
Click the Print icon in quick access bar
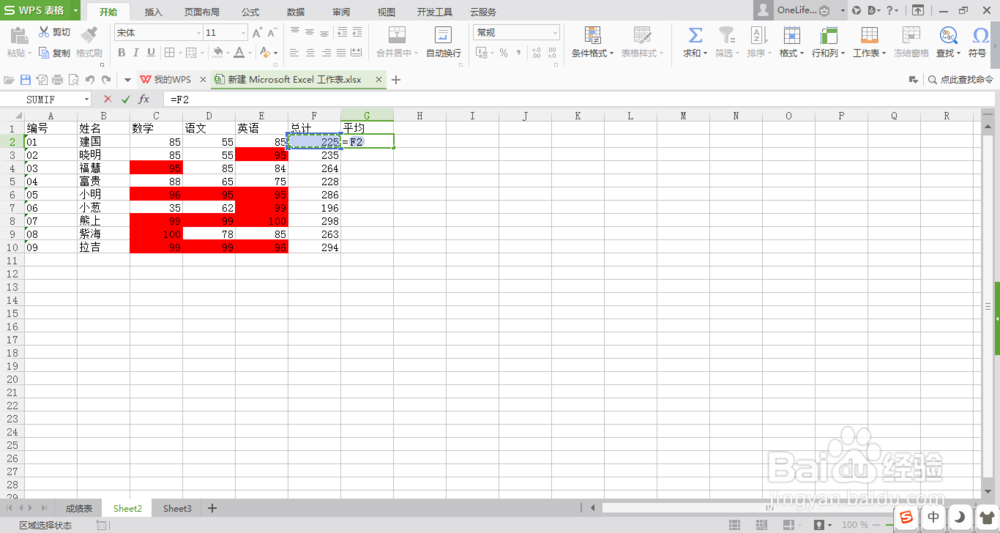(57, 80)
